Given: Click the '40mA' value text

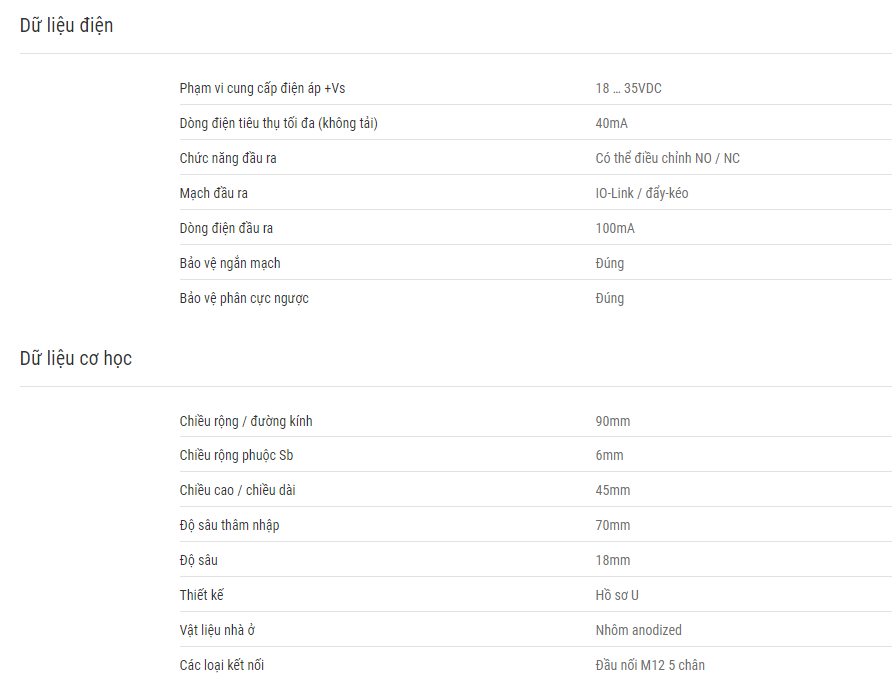Looking at the screenshot, I should 612,123.
